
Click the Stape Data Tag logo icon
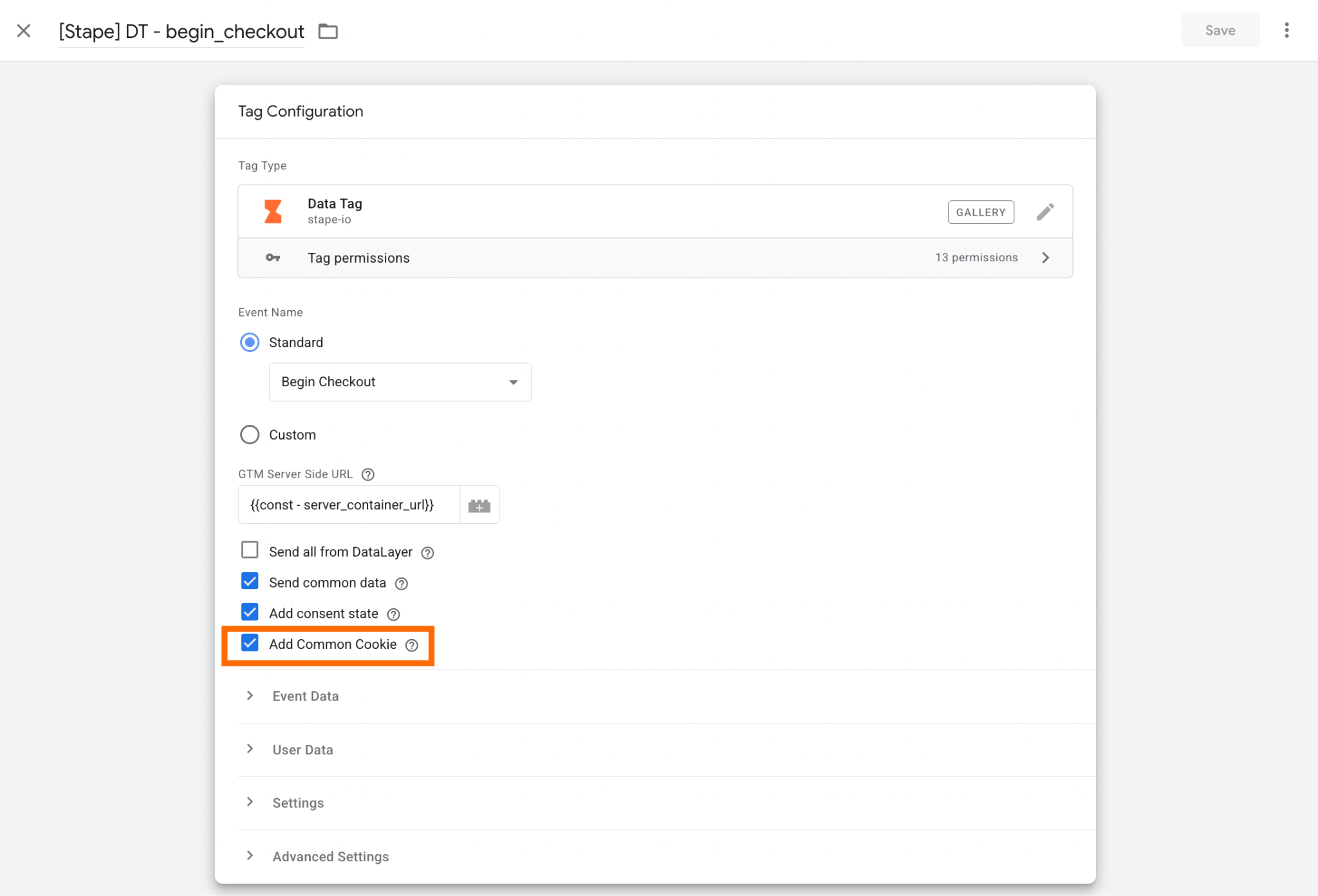pos(273,212)
